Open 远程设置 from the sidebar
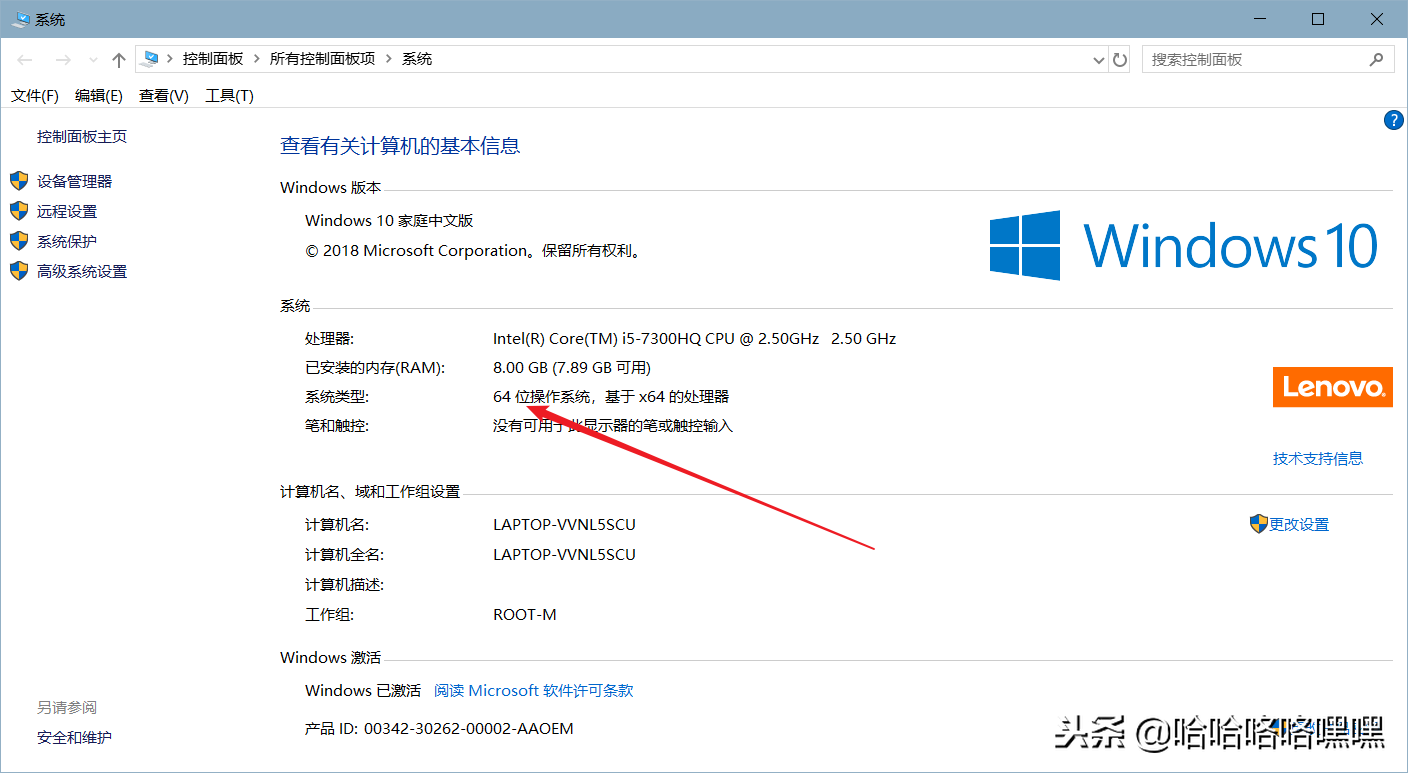Screen dimensions: 1408x773 (67, 212)
